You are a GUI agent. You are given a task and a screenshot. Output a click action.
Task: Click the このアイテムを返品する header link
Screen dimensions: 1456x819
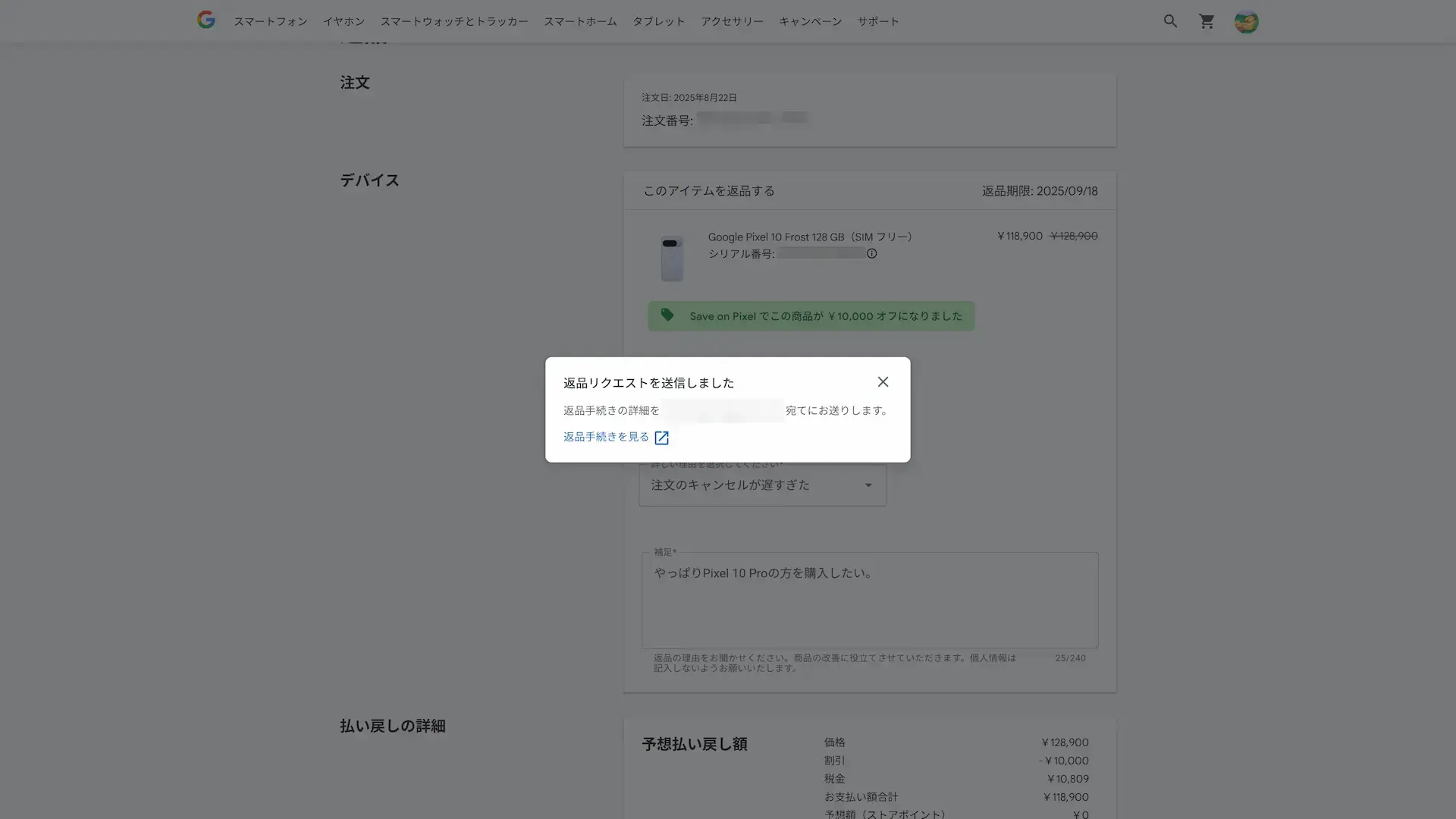(x=708, y=190)
